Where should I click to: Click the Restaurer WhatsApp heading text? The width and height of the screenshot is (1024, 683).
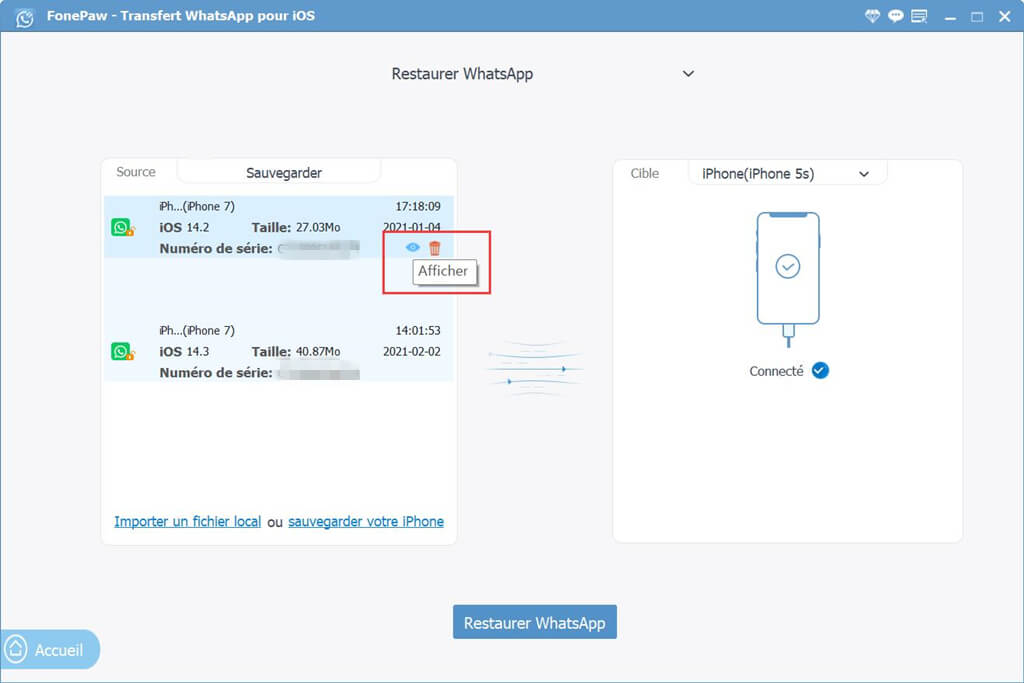pyautogui.click(x=462, y=74)
